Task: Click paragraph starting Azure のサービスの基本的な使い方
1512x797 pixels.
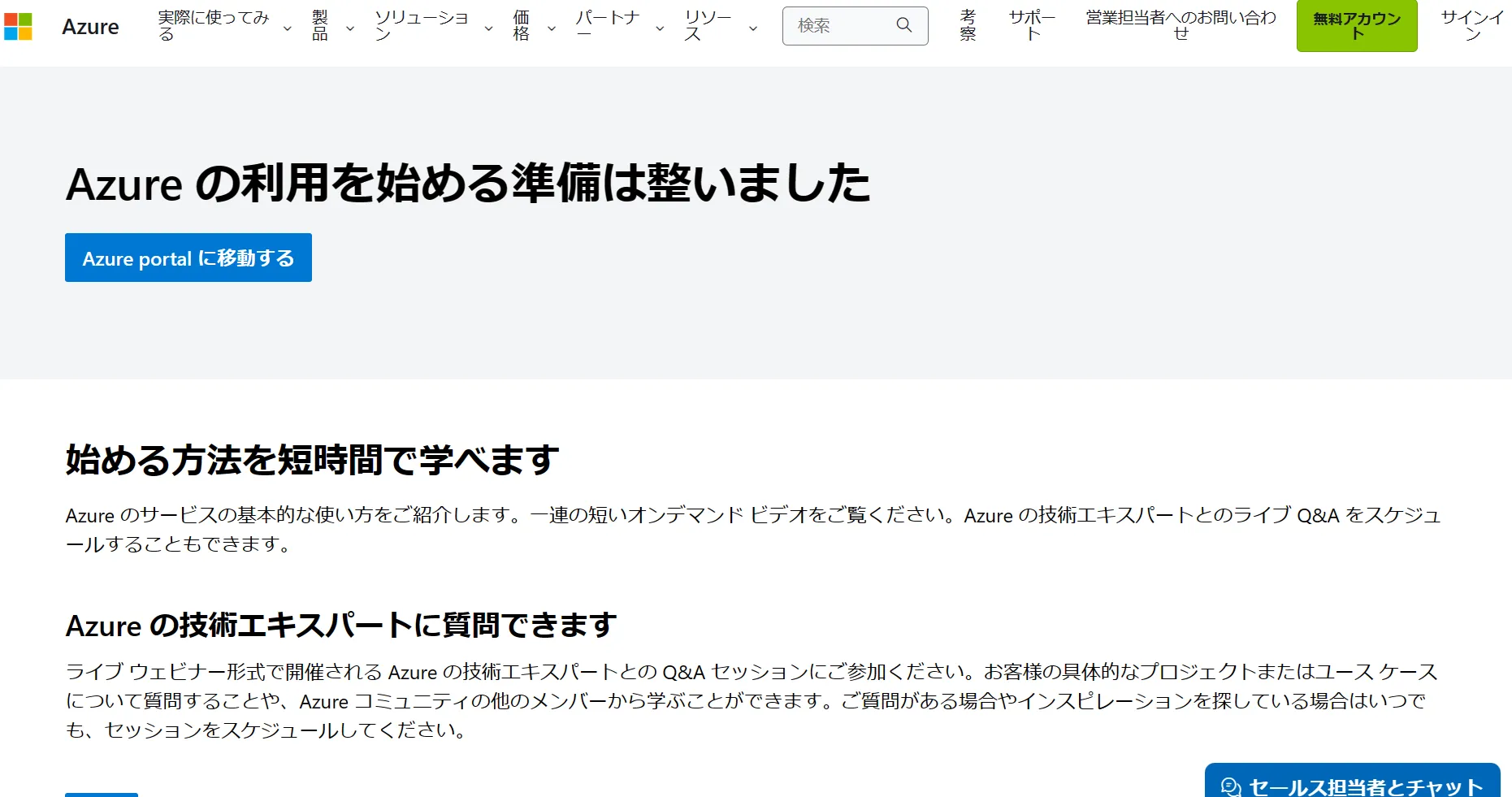Action: tap(753, 530)
